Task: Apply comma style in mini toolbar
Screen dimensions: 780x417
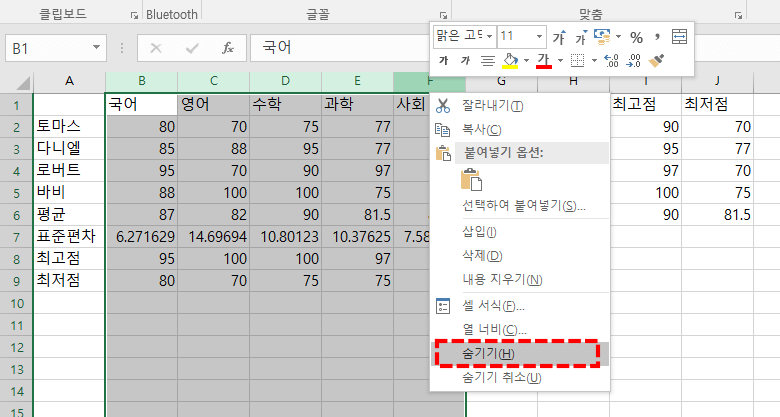Action: (x=658, y=36)
